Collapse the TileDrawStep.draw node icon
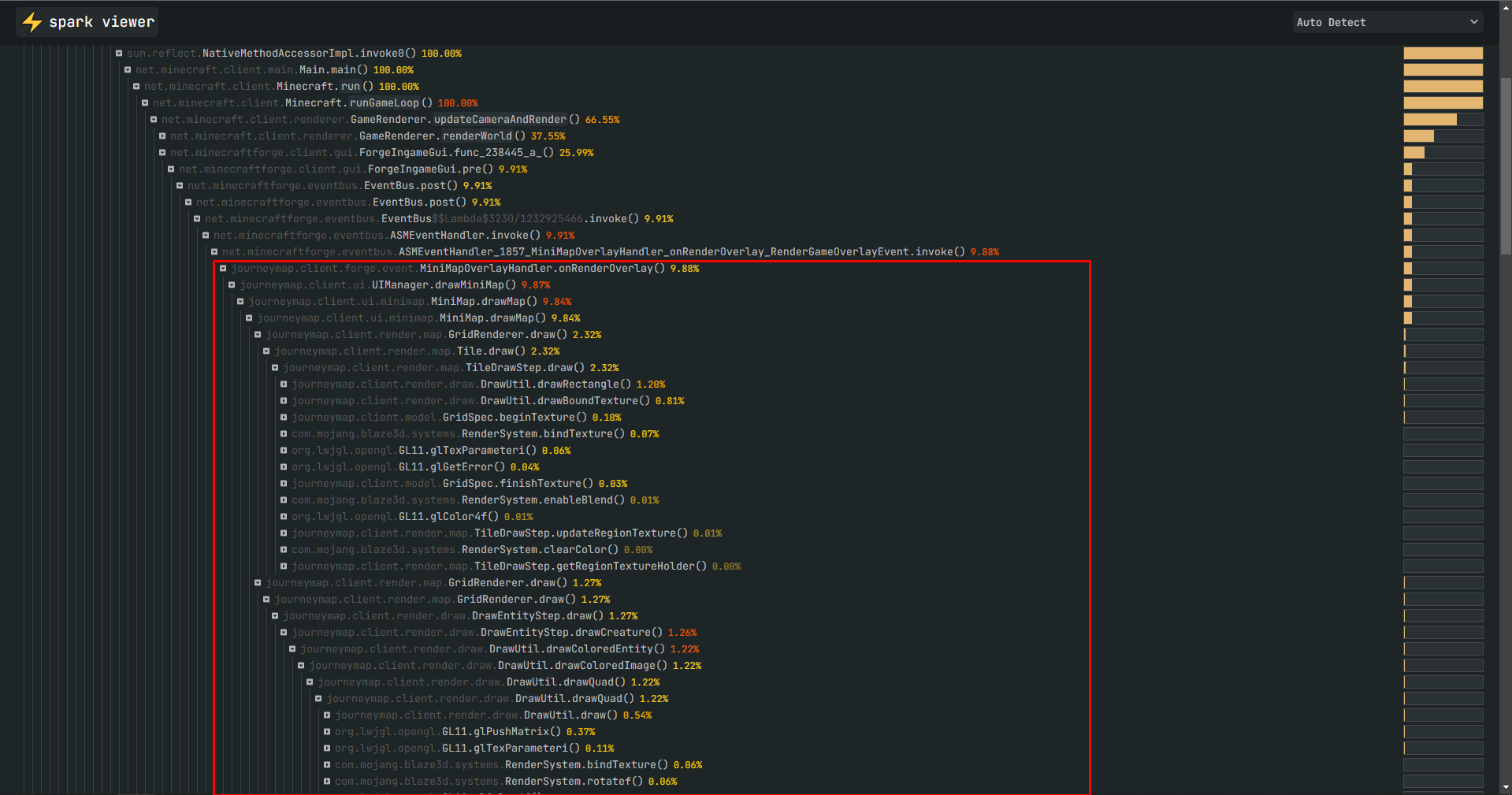Image resolution: width=1512 pixels, height=795 pixels. click(277, 367)
